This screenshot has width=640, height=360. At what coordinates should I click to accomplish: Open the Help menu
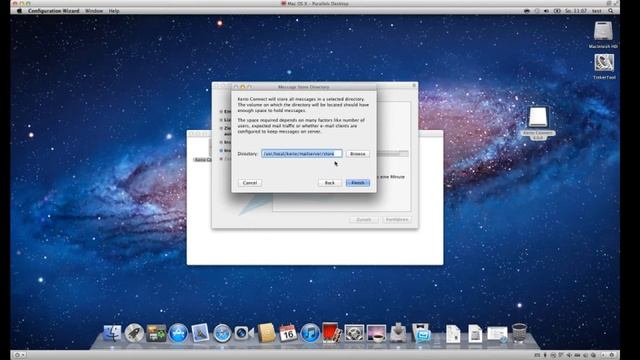[114, 11]
